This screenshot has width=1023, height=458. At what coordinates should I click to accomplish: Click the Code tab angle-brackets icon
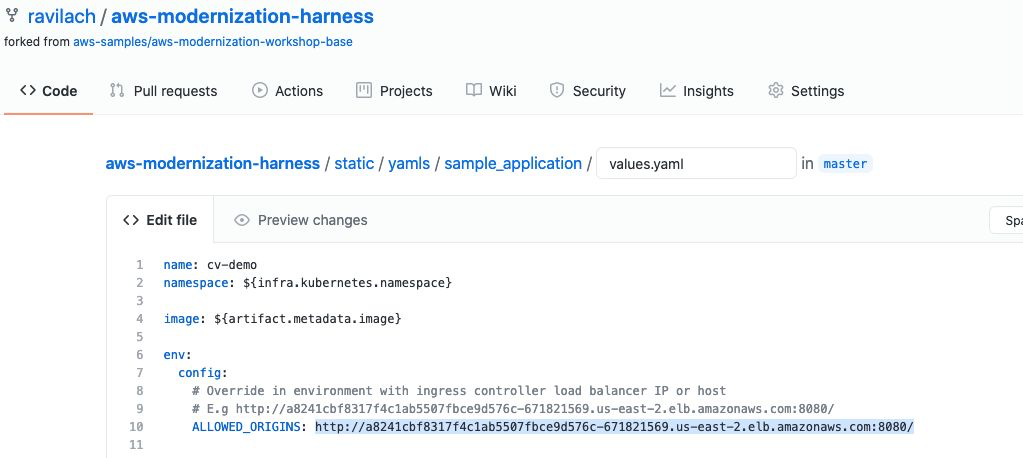(x=27, y=90)
